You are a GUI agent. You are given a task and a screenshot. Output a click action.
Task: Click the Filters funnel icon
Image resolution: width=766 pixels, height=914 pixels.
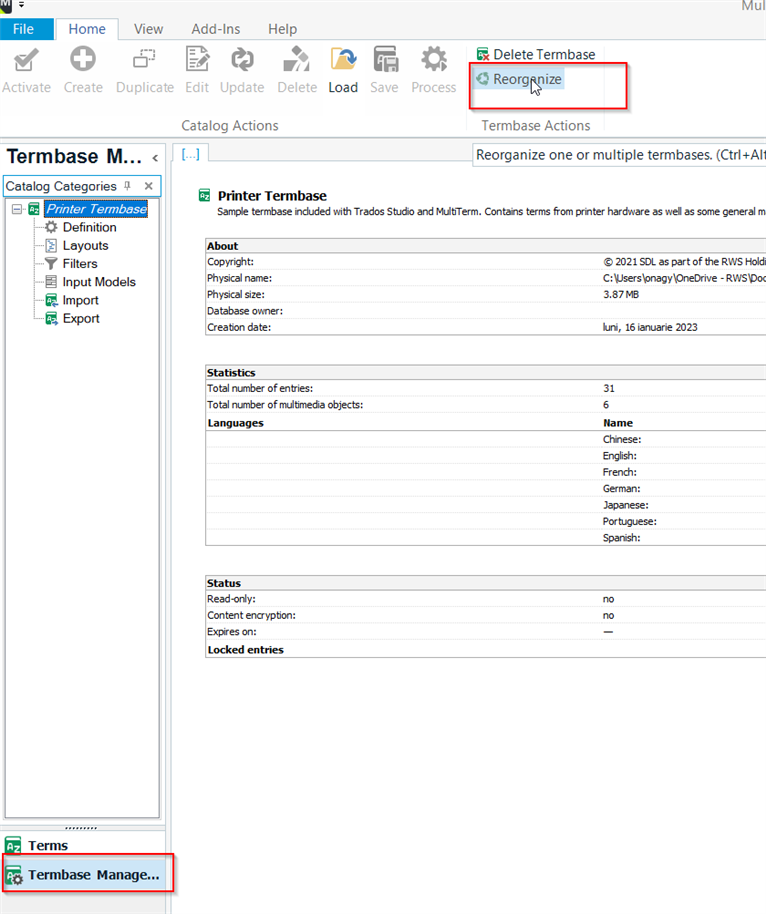pyautogui.click(x=51, y=263)
